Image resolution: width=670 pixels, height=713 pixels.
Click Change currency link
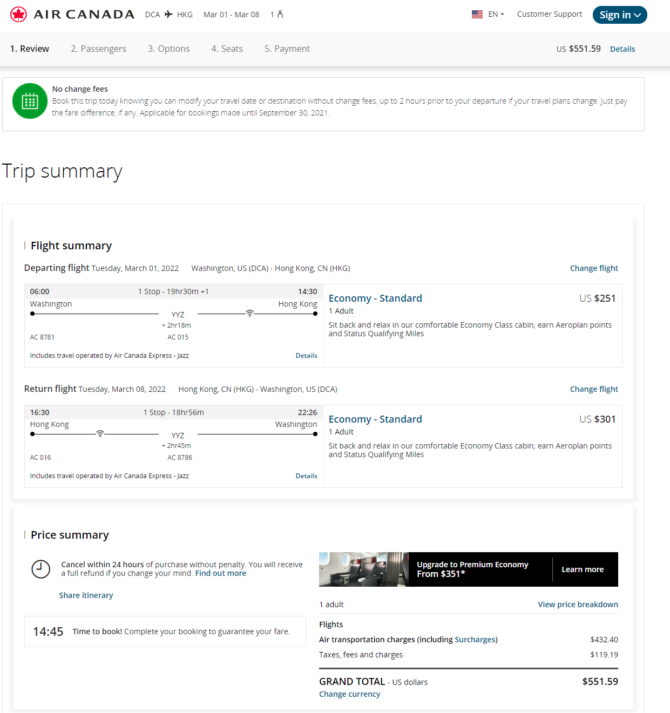(x=349, y=694)
